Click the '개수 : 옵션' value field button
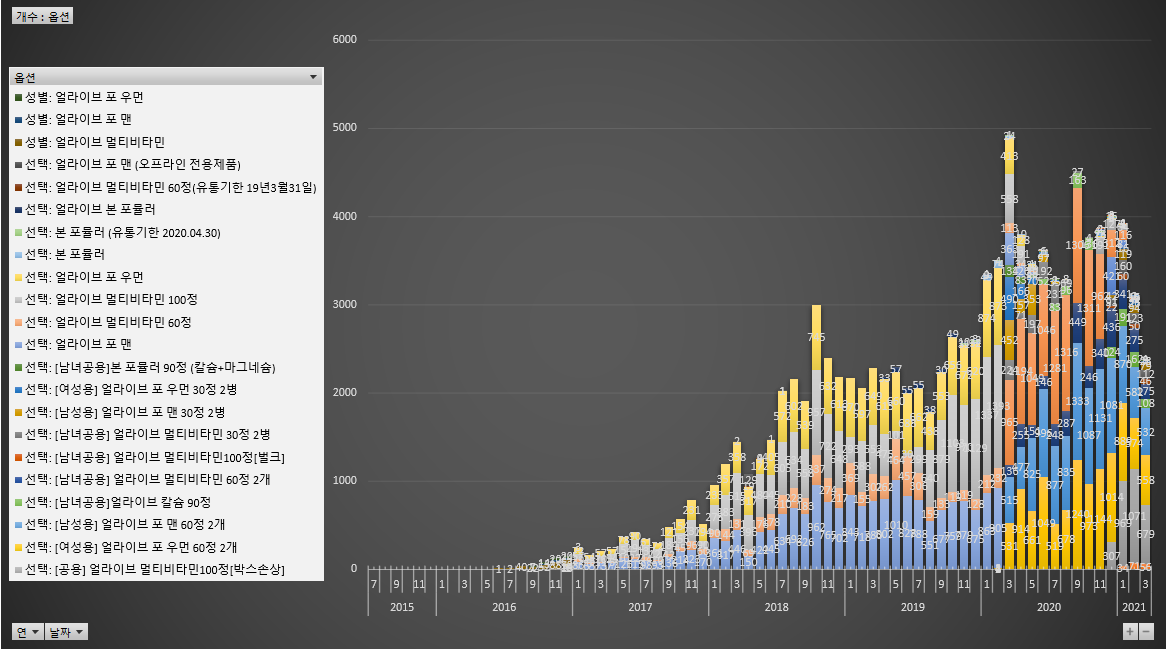Viewport: 1168px width, 650px height. 42,16
